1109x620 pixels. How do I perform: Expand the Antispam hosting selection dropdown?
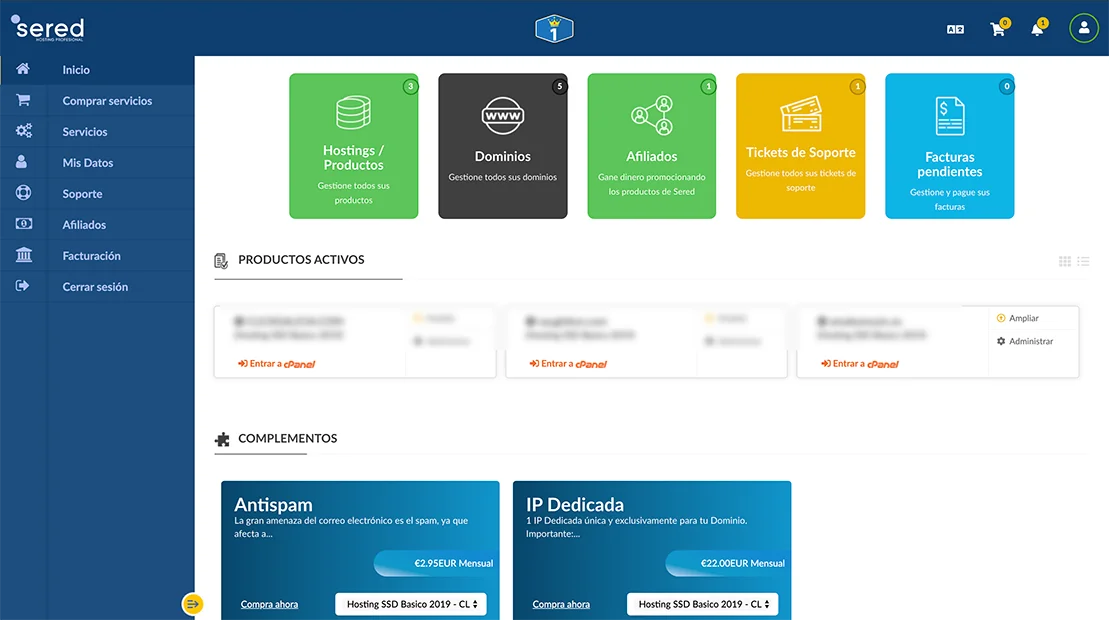pyautogui.click(x=410, y=604)
